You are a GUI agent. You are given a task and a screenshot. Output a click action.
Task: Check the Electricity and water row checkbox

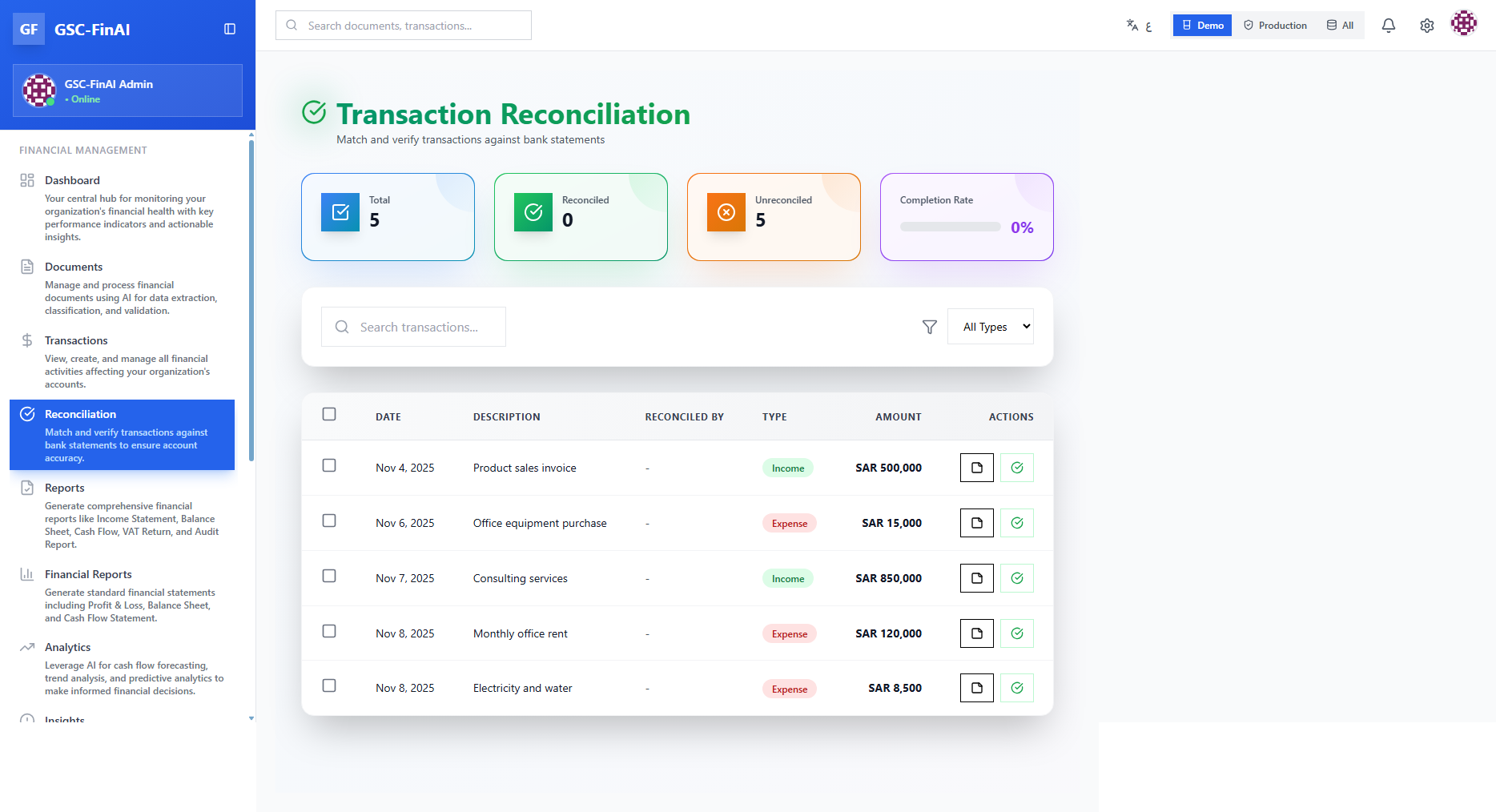pyautogui.click(x=329, y=685)
